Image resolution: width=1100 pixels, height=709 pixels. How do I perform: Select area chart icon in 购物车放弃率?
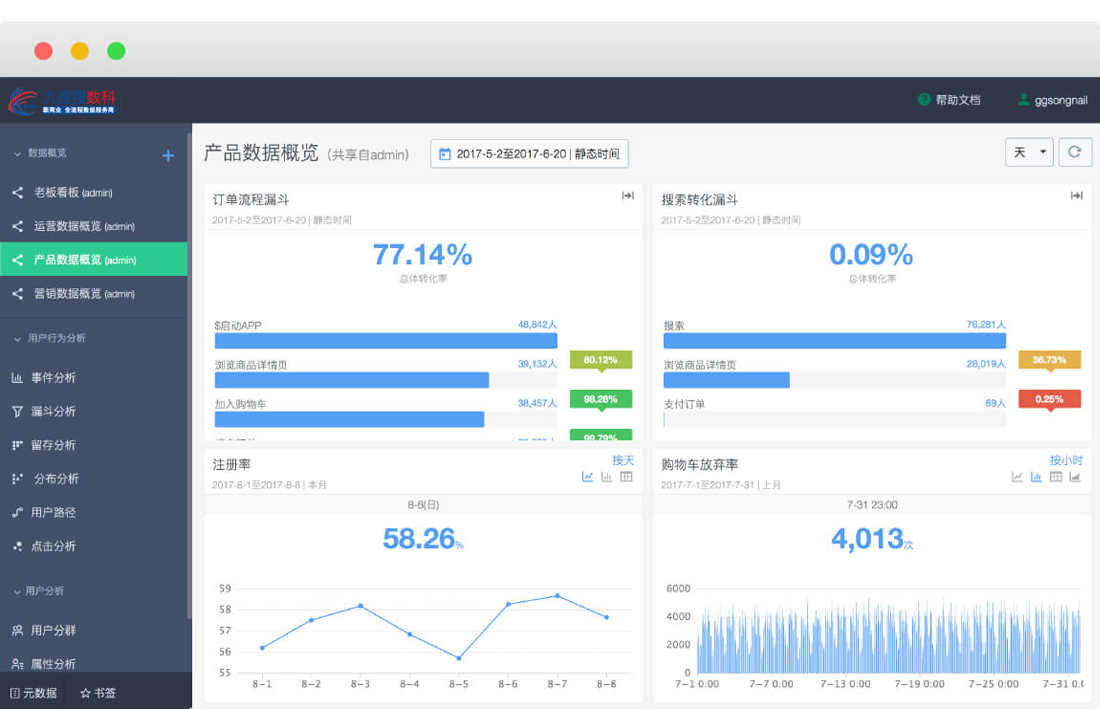(1075, 477)
